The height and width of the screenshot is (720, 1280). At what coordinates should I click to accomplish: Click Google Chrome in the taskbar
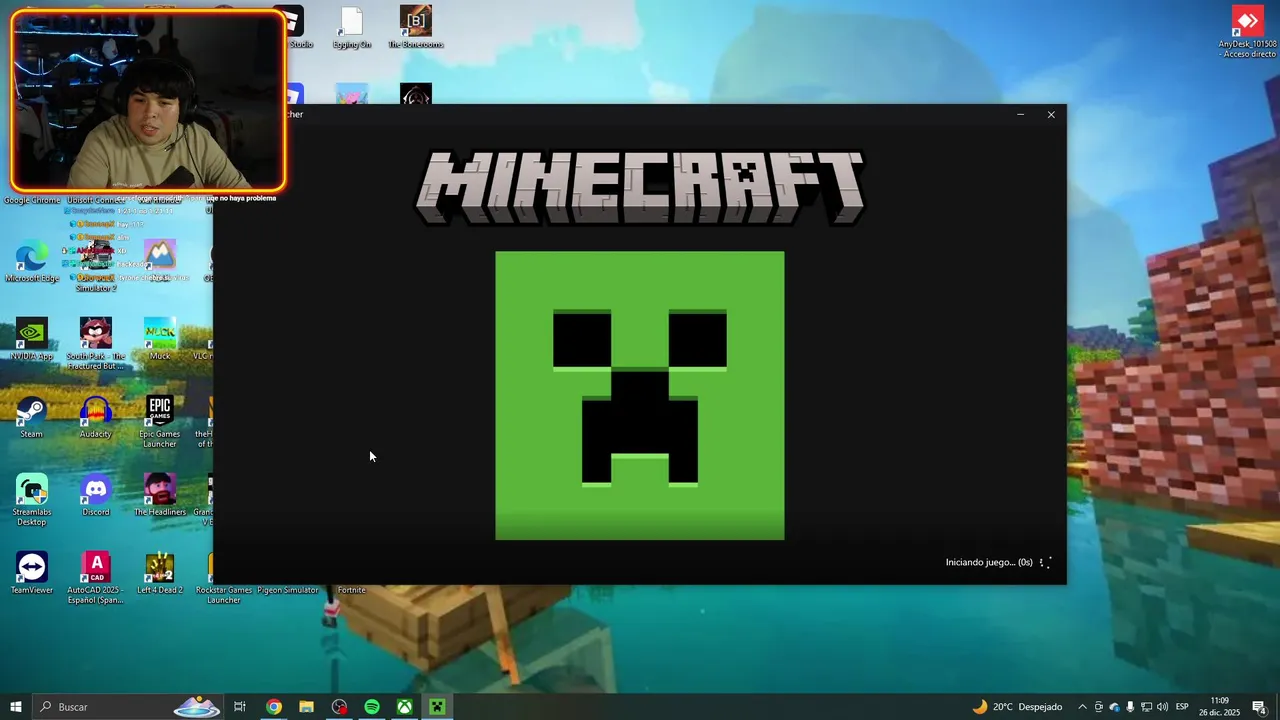pos(274,707)
